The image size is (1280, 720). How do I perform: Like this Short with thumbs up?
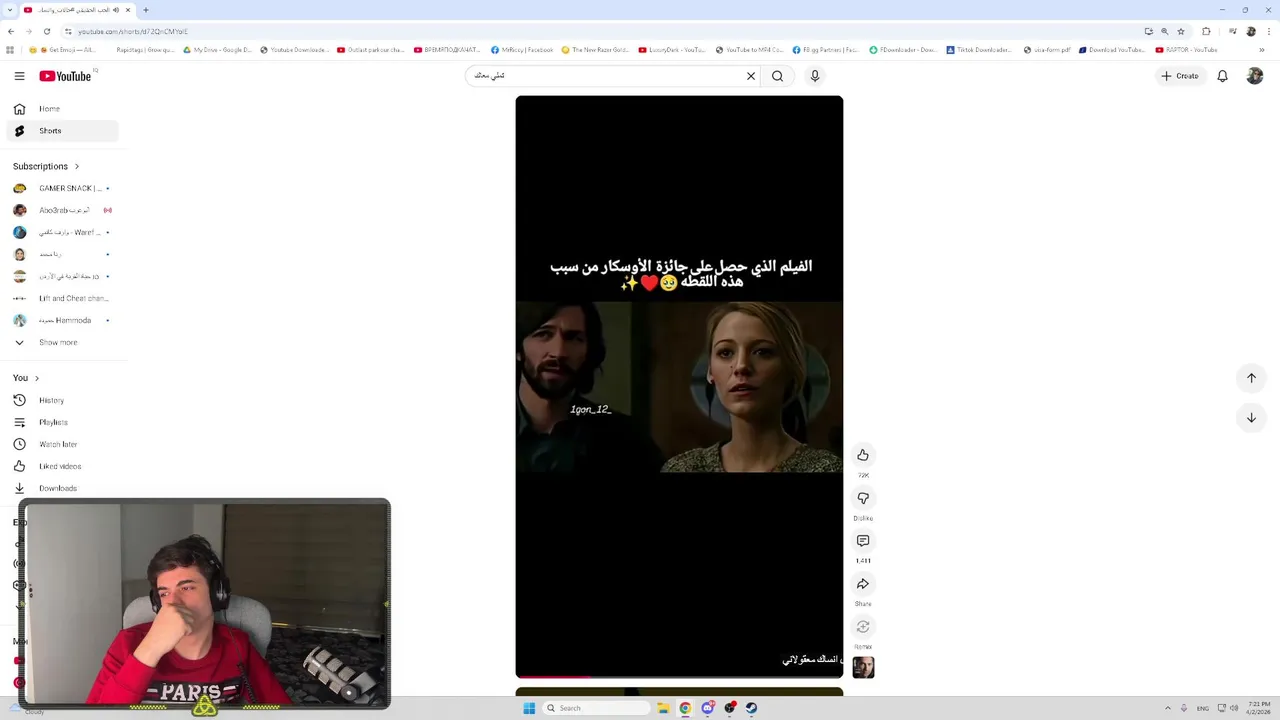[x=863, y=455]
